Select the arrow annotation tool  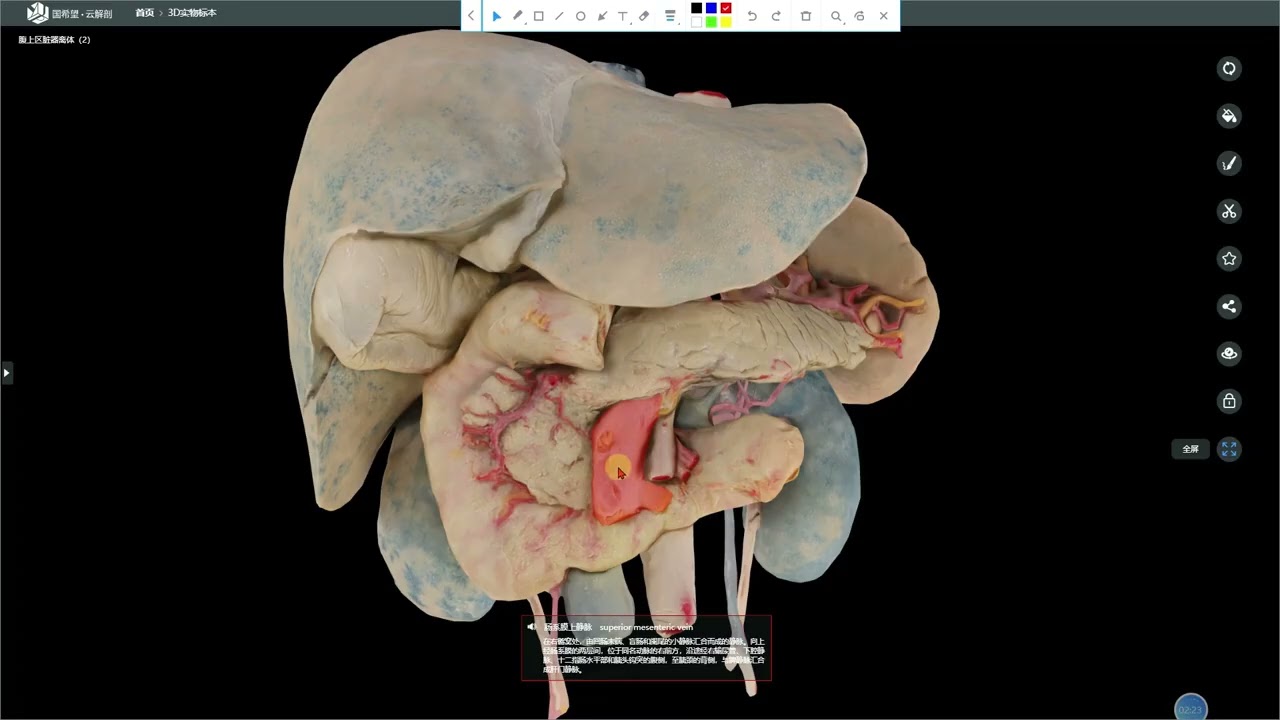(x=602, y=16)
